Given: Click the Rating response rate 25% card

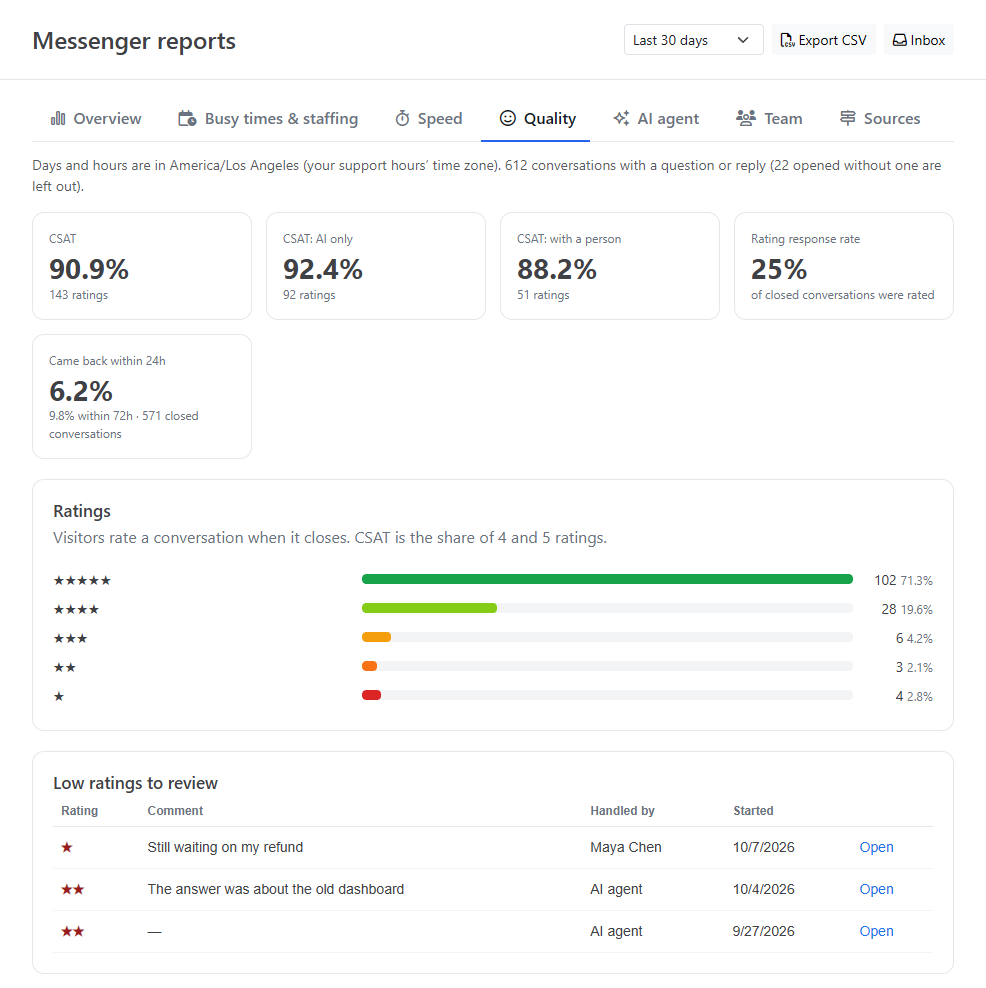Looking at the screenshot, I should tap(844, 266).
